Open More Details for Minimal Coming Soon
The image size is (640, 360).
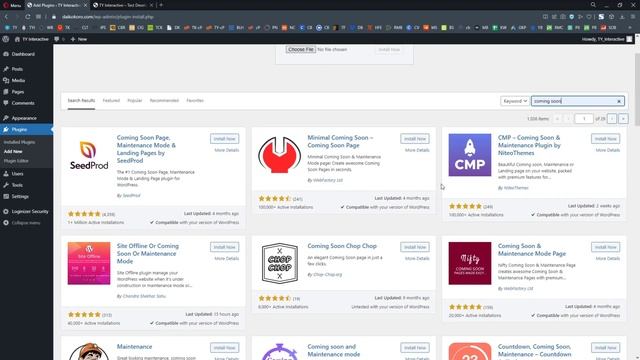pos(417,150)
